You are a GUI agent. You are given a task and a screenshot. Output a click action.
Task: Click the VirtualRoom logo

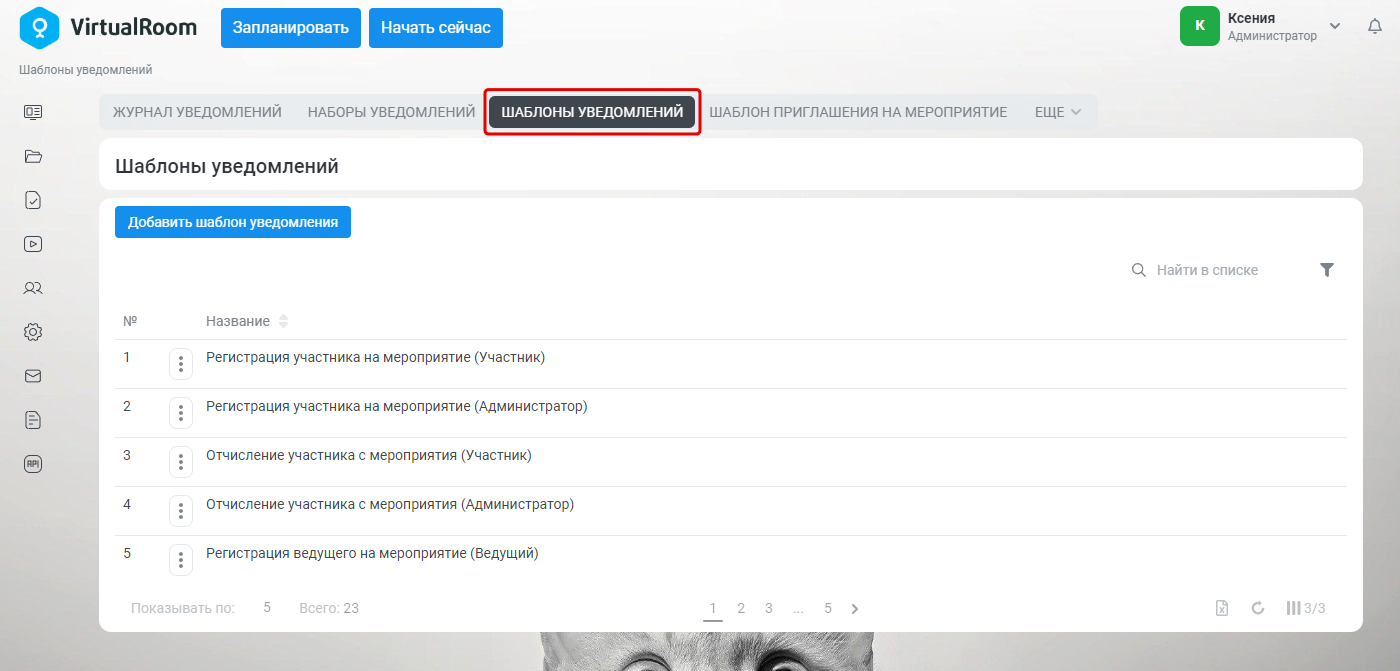pos(108,27)
